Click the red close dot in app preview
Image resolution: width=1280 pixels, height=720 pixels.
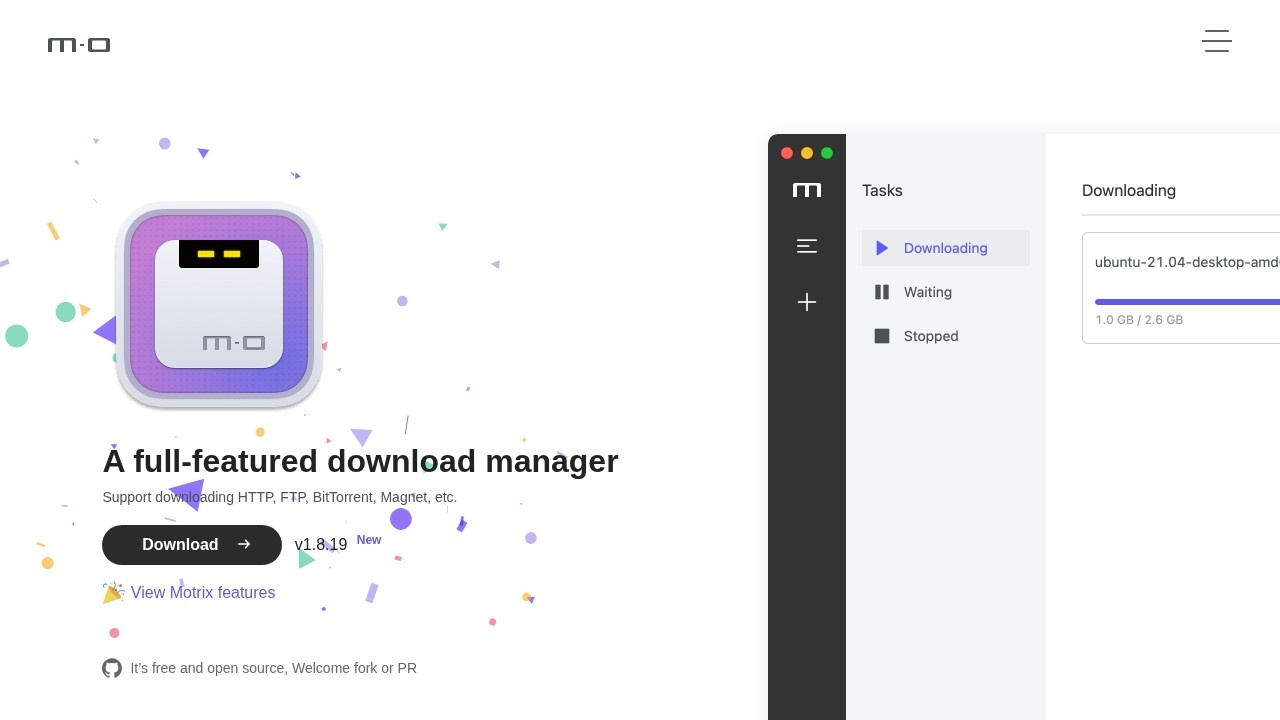787,153
